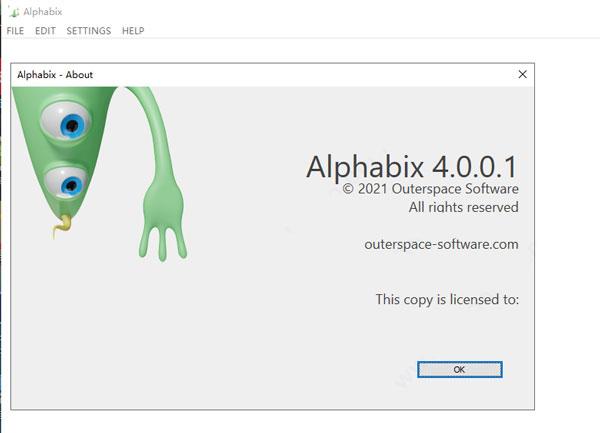Screen dimensions: 600x433
Task: Open the HELP menu
Action: pyautogui.click(x=133, y=31)
